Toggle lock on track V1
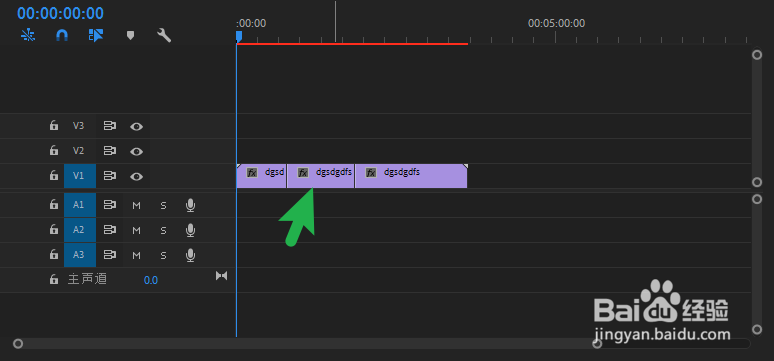The width and height of the screenshot is (774, 361). [x=54, y=175]
